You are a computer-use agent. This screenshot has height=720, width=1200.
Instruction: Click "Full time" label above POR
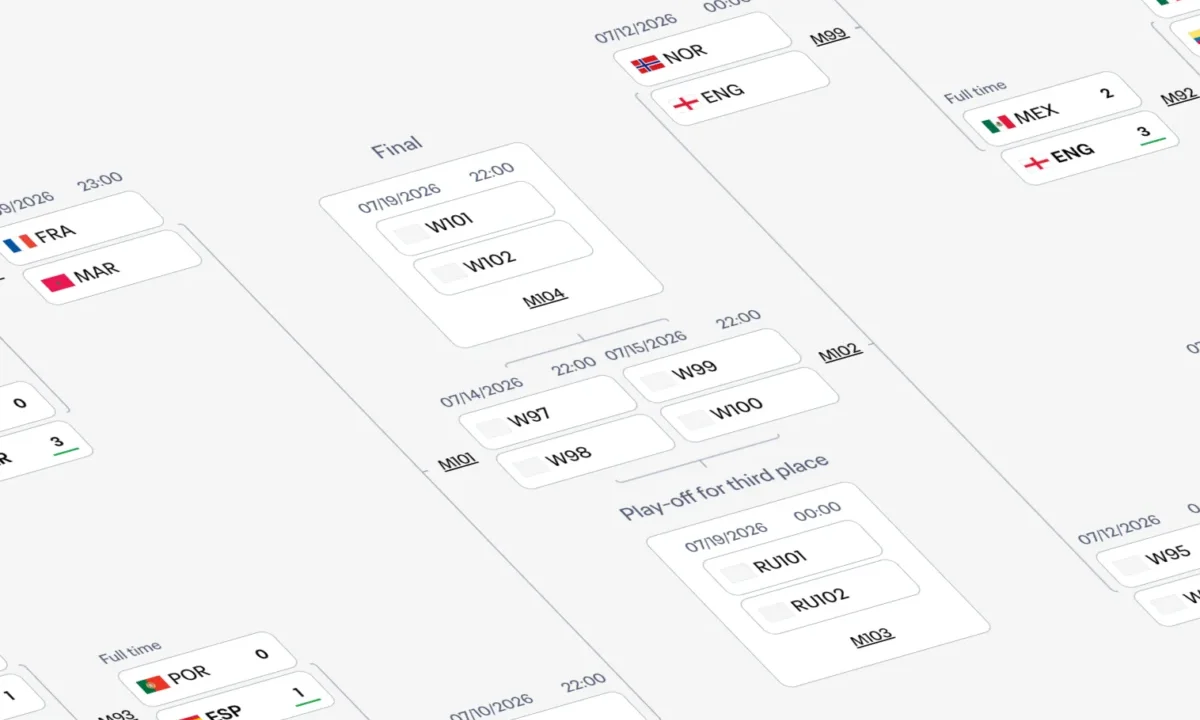click(130, 652)
